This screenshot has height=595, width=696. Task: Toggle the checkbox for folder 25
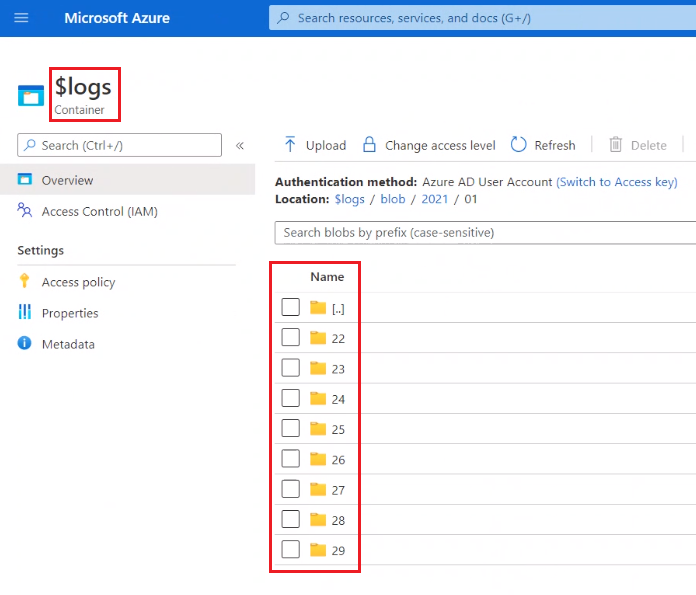coord(290,428)
